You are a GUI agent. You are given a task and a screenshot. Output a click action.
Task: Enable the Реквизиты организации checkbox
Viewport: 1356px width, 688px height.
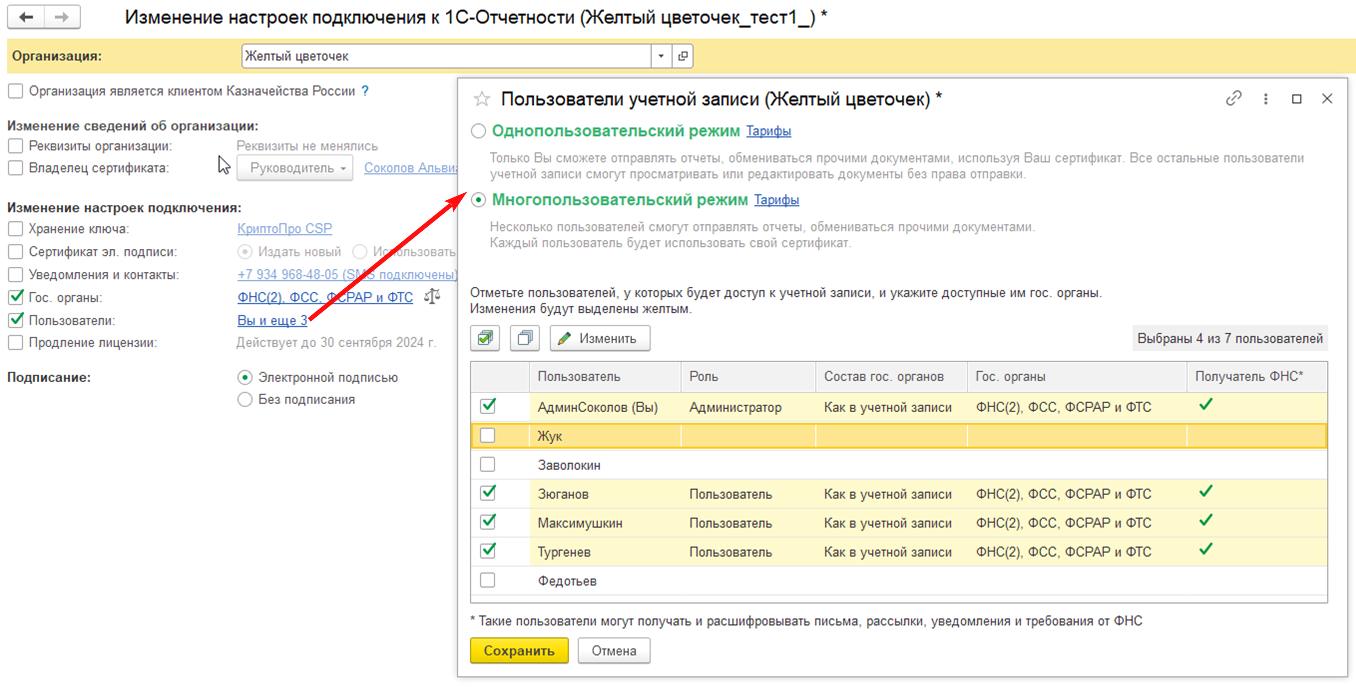click(x=16, y=146)
